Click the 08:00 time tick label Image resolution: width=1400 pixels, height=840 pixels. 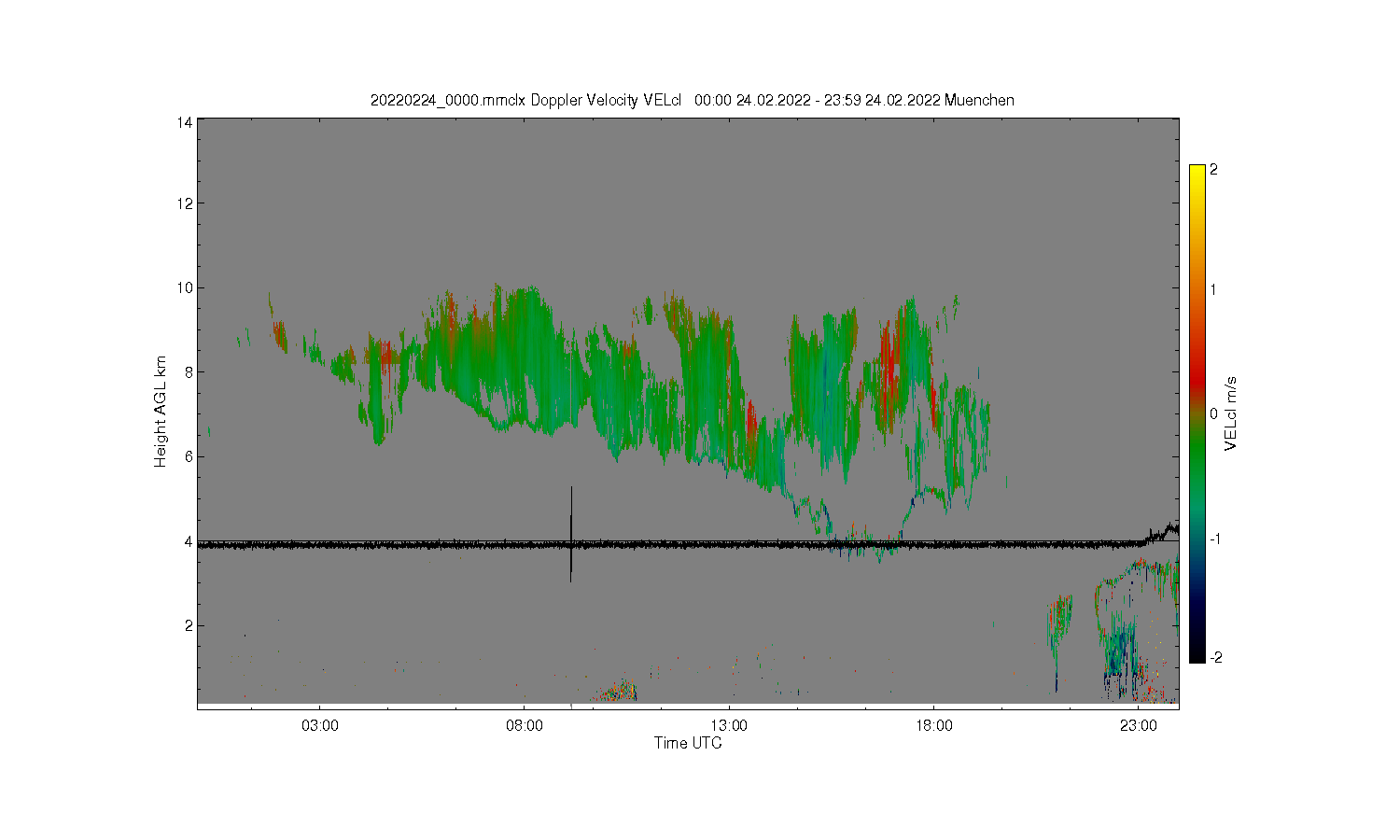pyautogui.click(x=525, y=725)
